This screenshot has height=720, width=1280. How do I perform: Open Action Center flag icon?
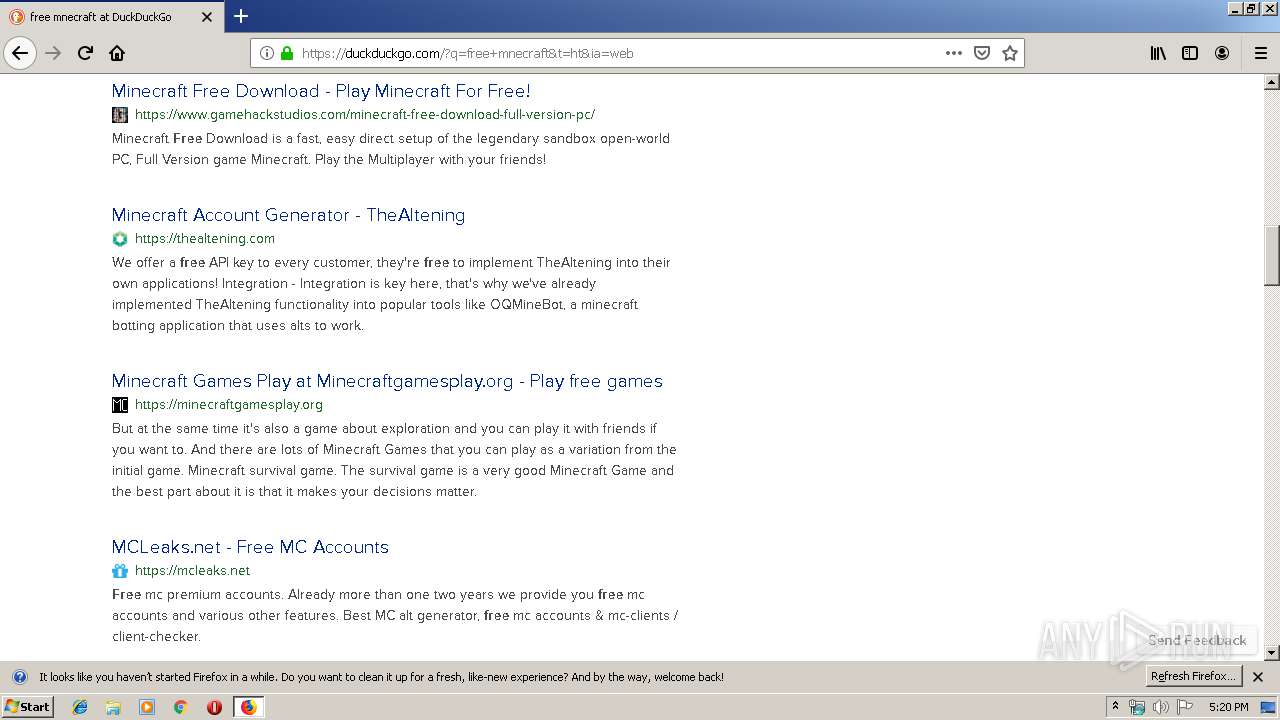tap(1185, 707)
